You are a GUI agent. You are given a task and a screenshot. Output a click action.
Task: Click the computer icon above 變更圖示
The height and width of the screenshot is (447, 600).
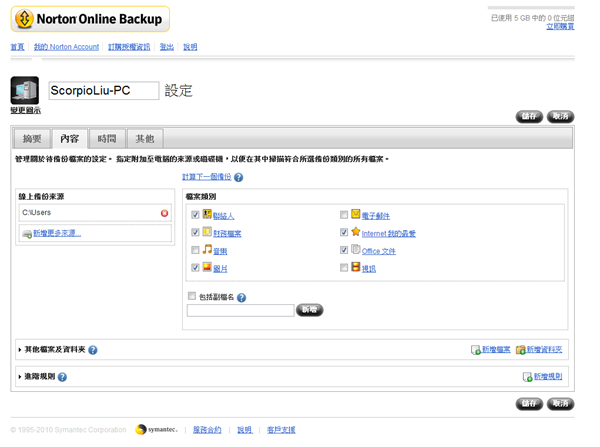click(x=24, y=90)
